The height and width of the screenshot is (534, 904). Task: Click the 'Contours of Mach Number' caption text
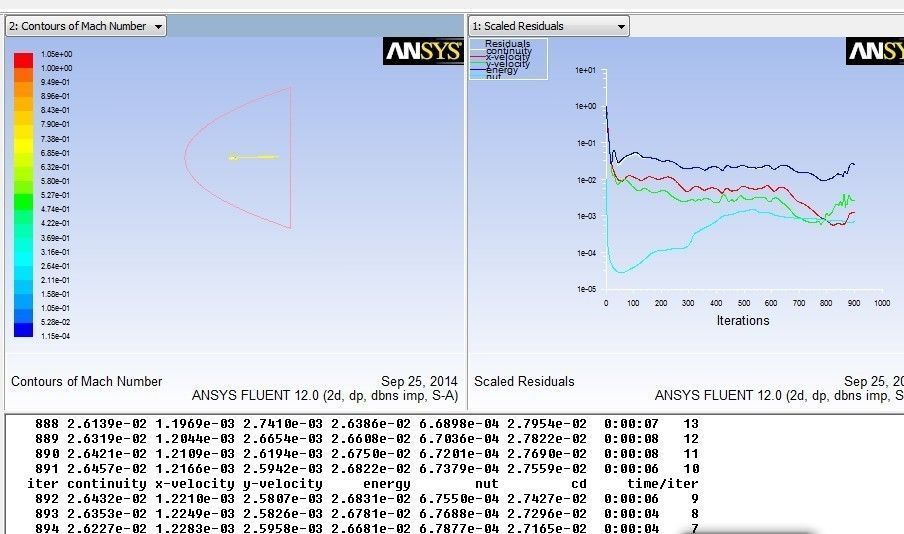86,381
